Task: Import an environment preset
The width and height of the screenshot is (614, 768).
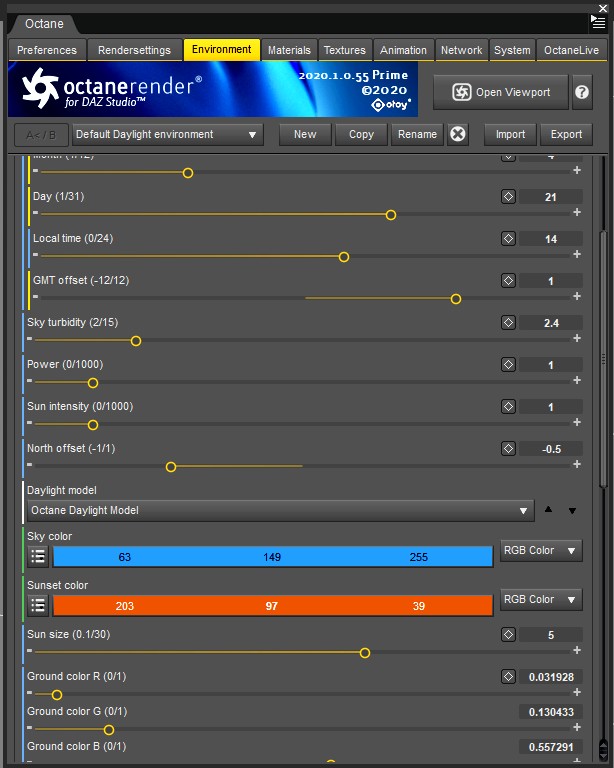Action: [510, 135]
